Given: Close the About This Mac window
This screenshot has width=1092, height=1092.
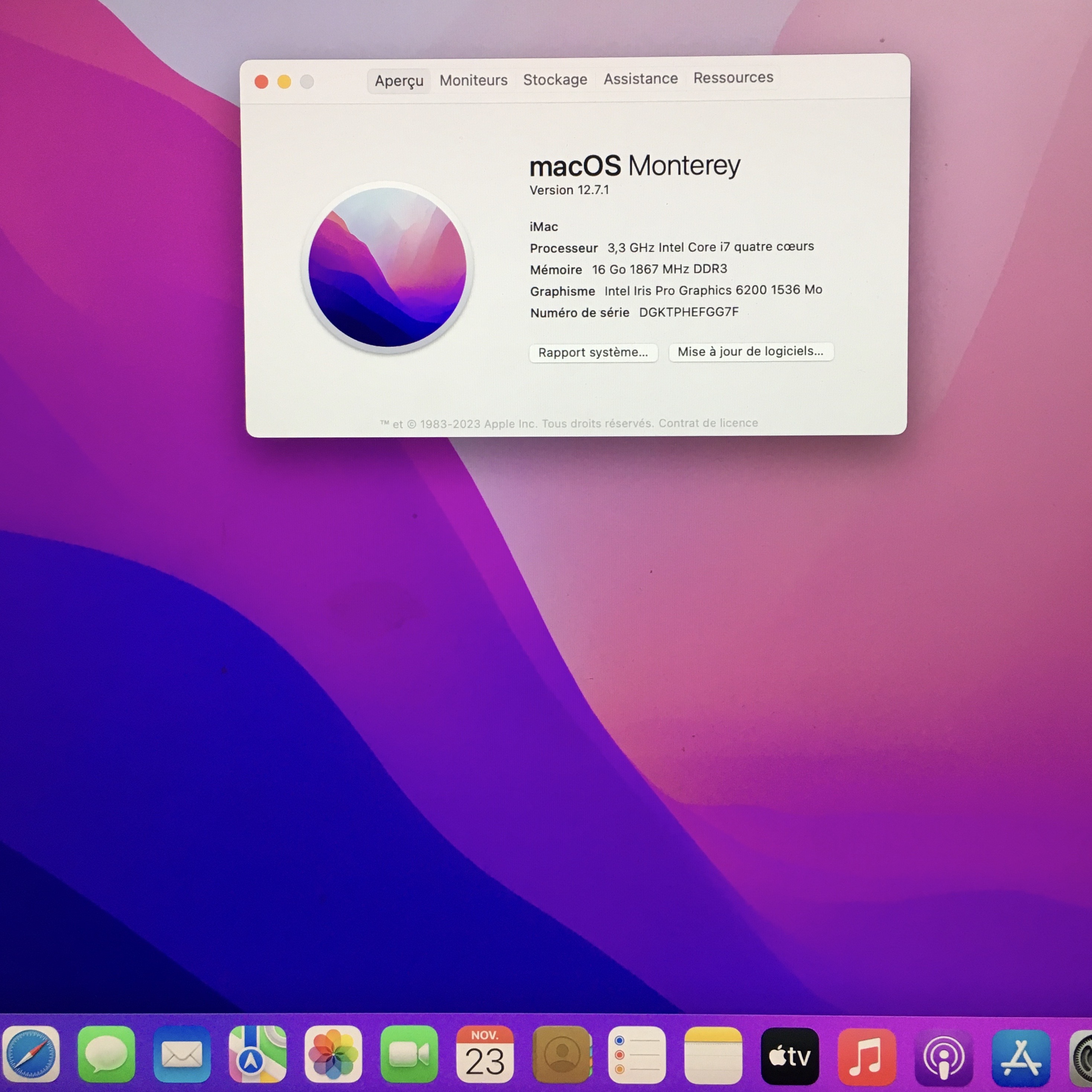Looking at the screenshot, I should 261,82.
